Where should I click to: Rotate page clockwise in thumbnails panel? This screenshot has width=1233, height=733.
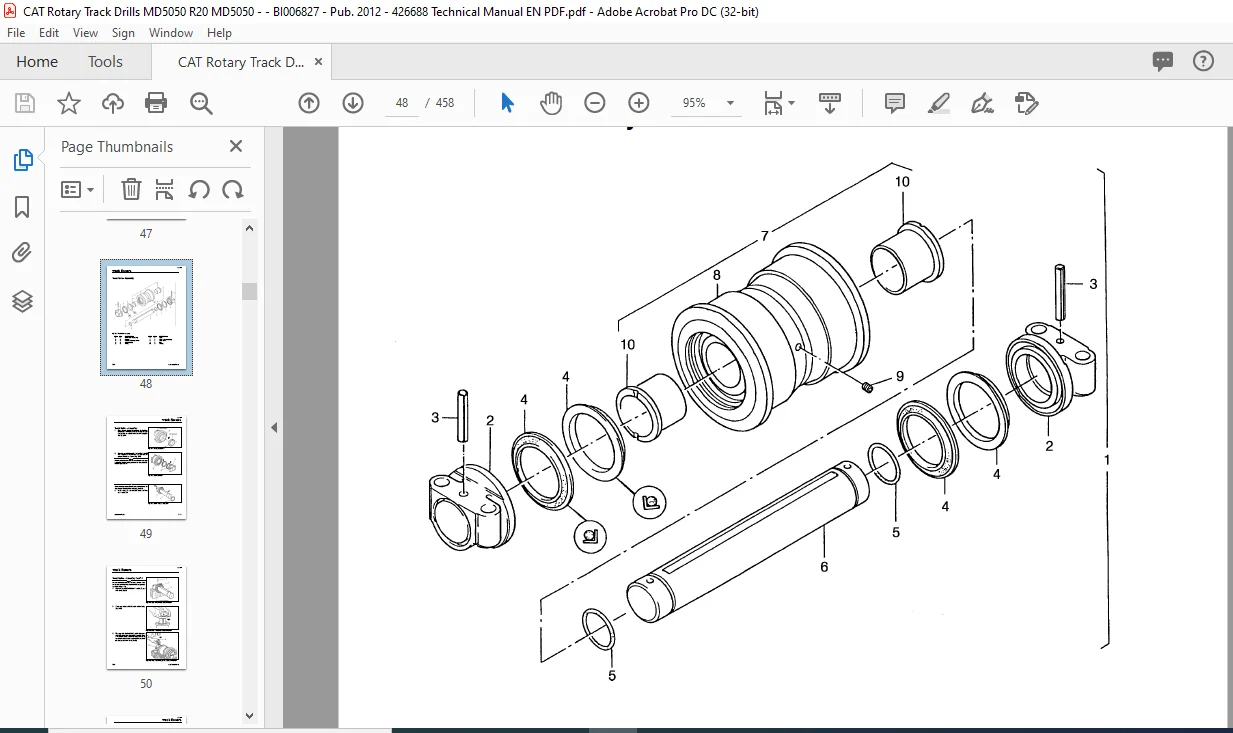(x=233, y=189)
